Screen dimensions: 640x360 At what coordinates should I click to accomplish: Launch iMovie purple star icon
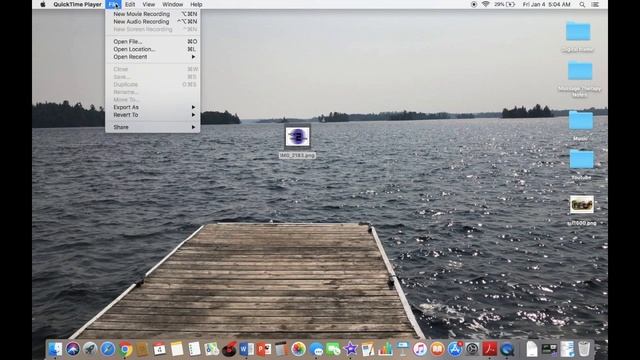pyautogui.click(x=350, y=349)
